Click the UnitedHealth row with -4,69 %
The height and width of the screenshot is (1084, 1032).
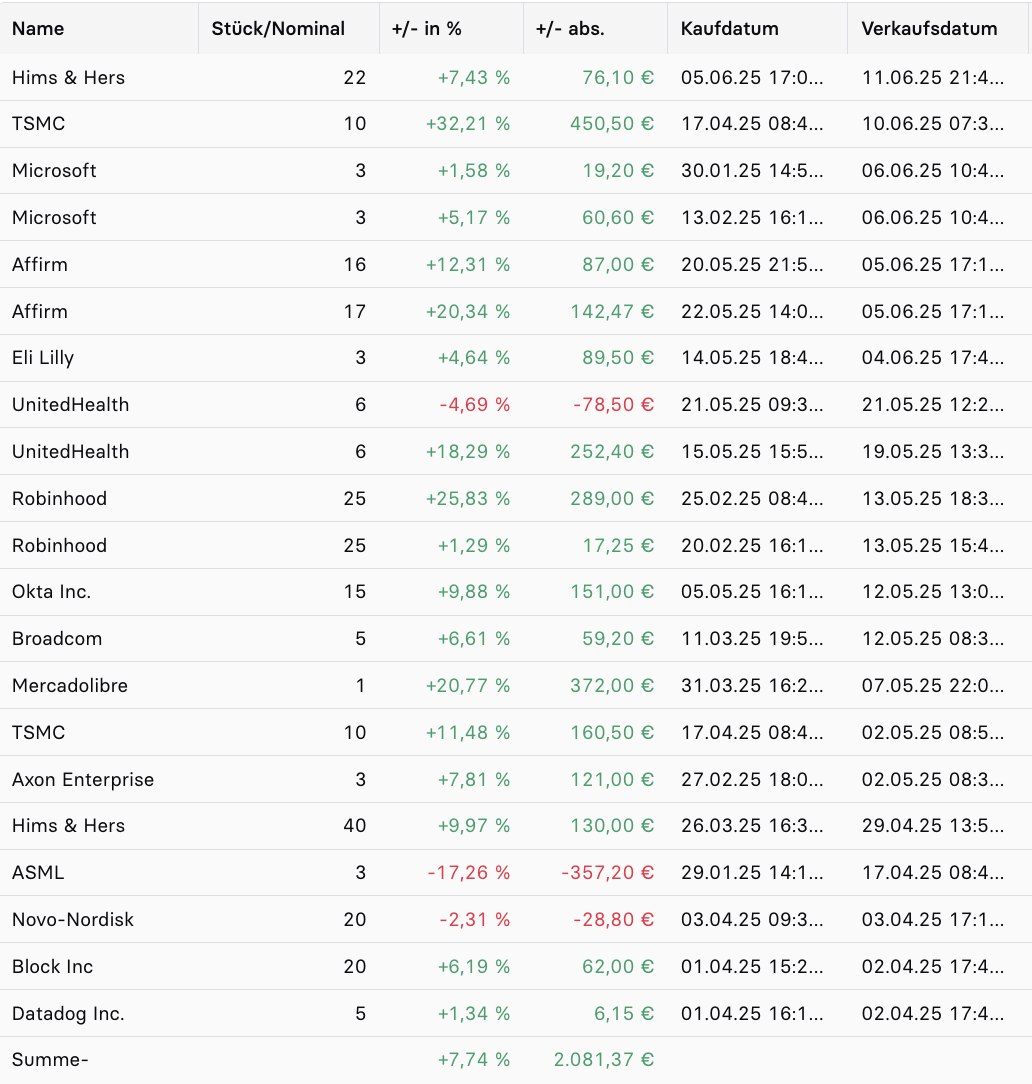pyautogui.click(x=516, y=404)
